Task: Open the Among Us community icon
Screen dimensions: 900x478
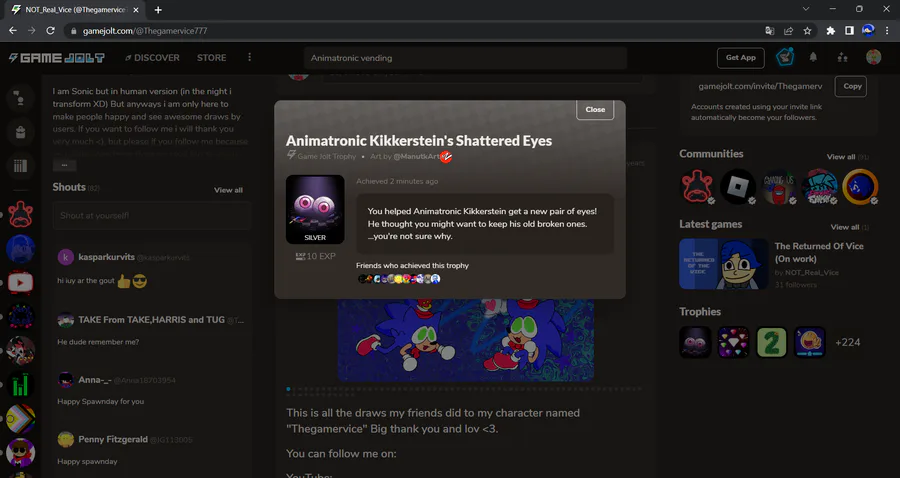Action: 778,186
